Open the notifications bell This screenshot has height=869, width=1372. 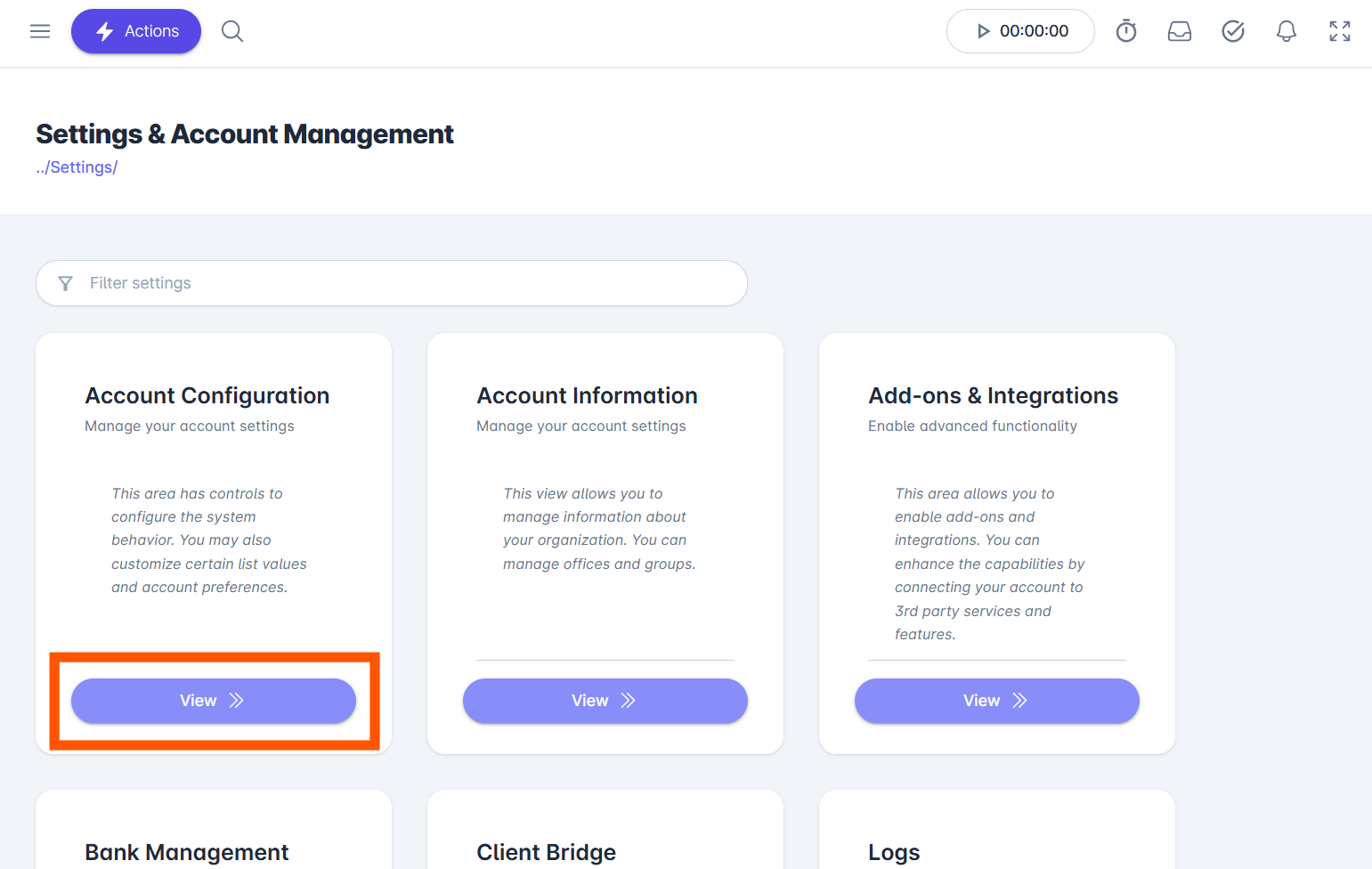pos(1287,31)
